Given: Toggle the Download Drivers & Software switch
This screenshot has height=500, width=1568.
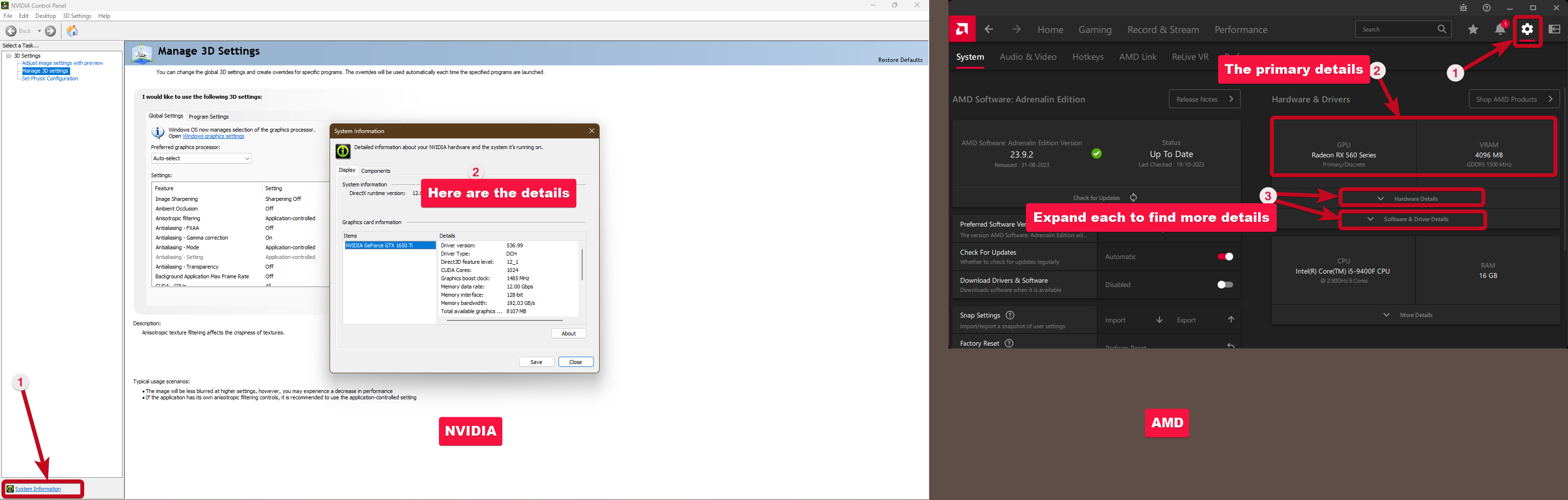Looking at the screenshot, I should (1225, 285).
